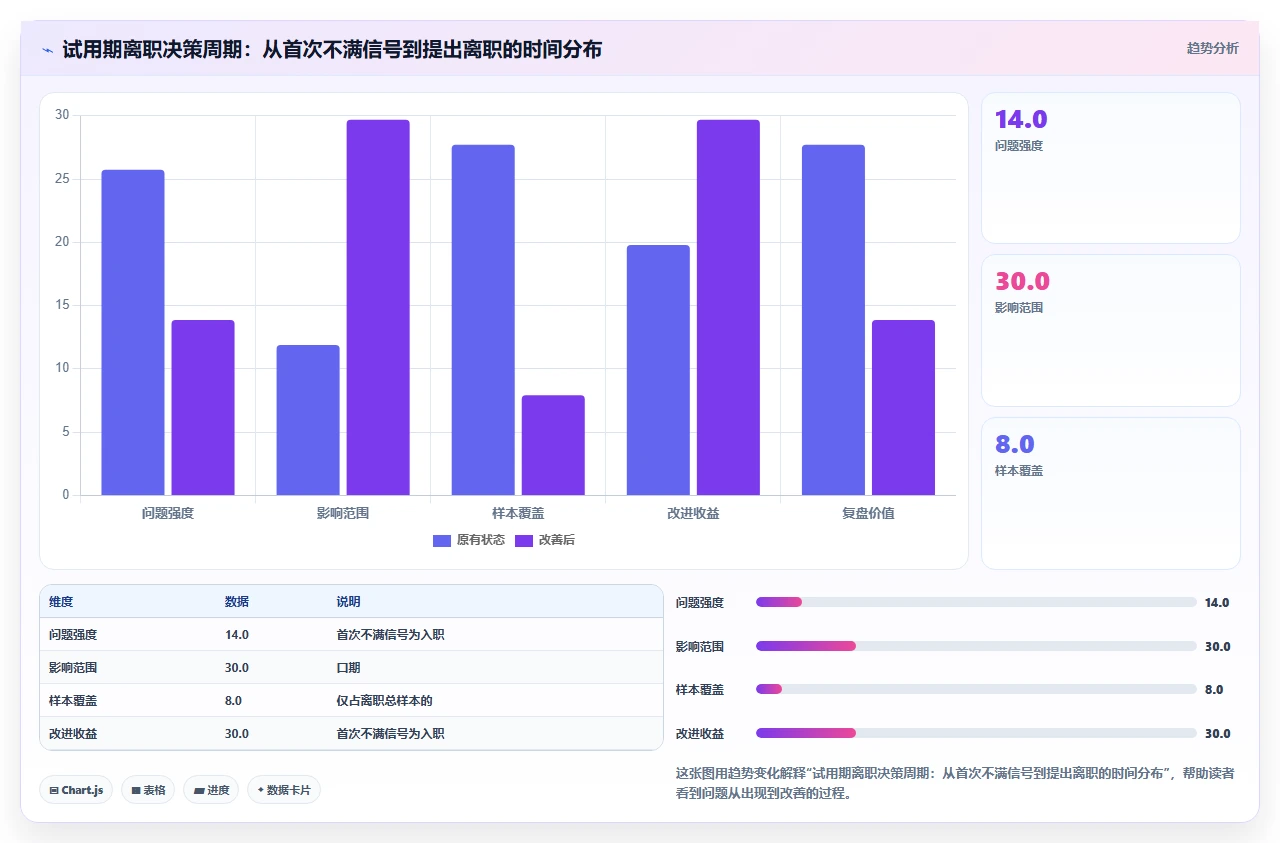Click the 样本覆盖 x-axis label
Screen dimensions: 1280x843
pyautogui.click(x=518, y=513)
